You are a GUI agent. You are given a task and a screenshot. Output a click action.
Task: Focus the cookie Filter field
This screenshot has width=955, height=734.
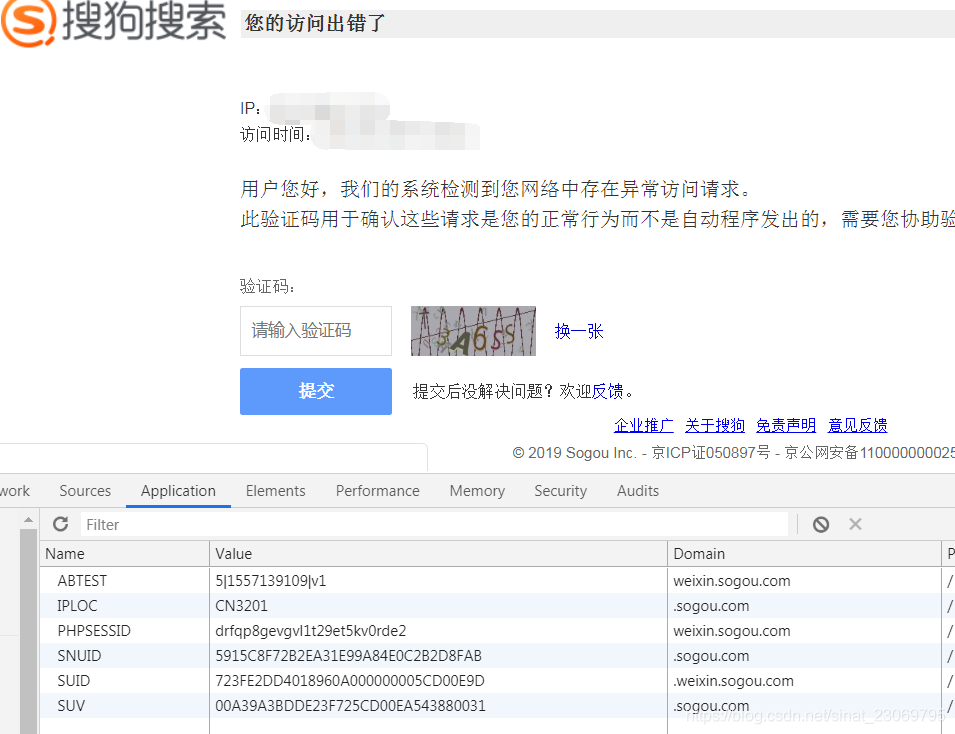tap(434, 524)
